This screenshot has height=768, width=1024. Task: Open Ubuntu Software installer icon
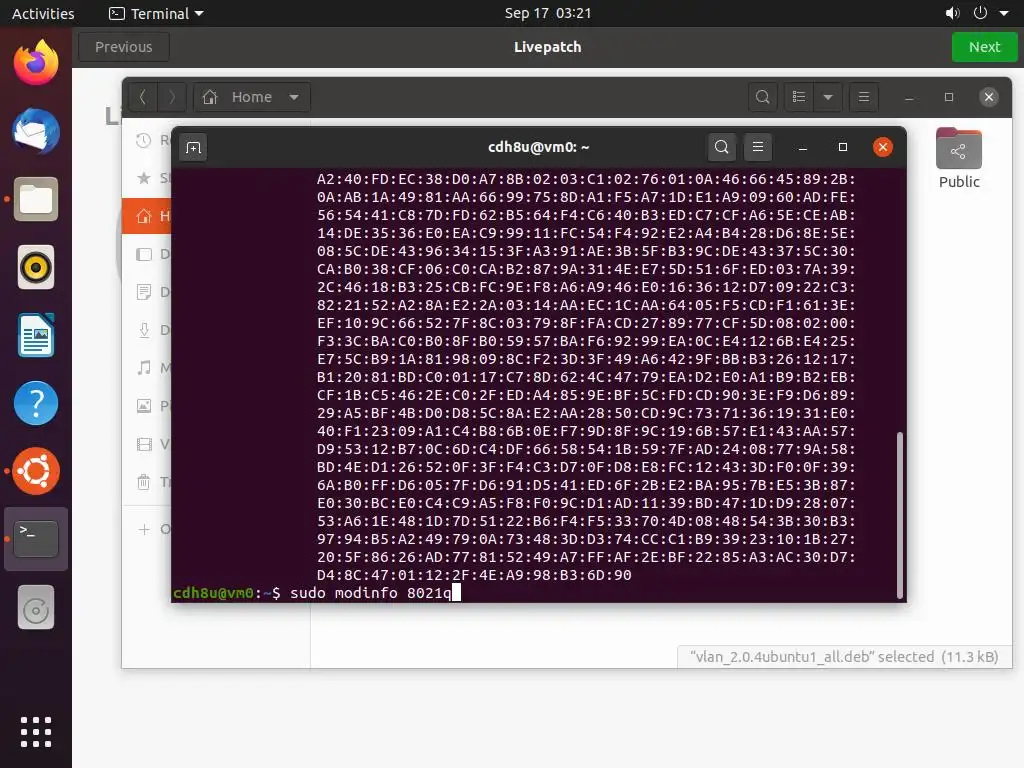coord(36,471)
